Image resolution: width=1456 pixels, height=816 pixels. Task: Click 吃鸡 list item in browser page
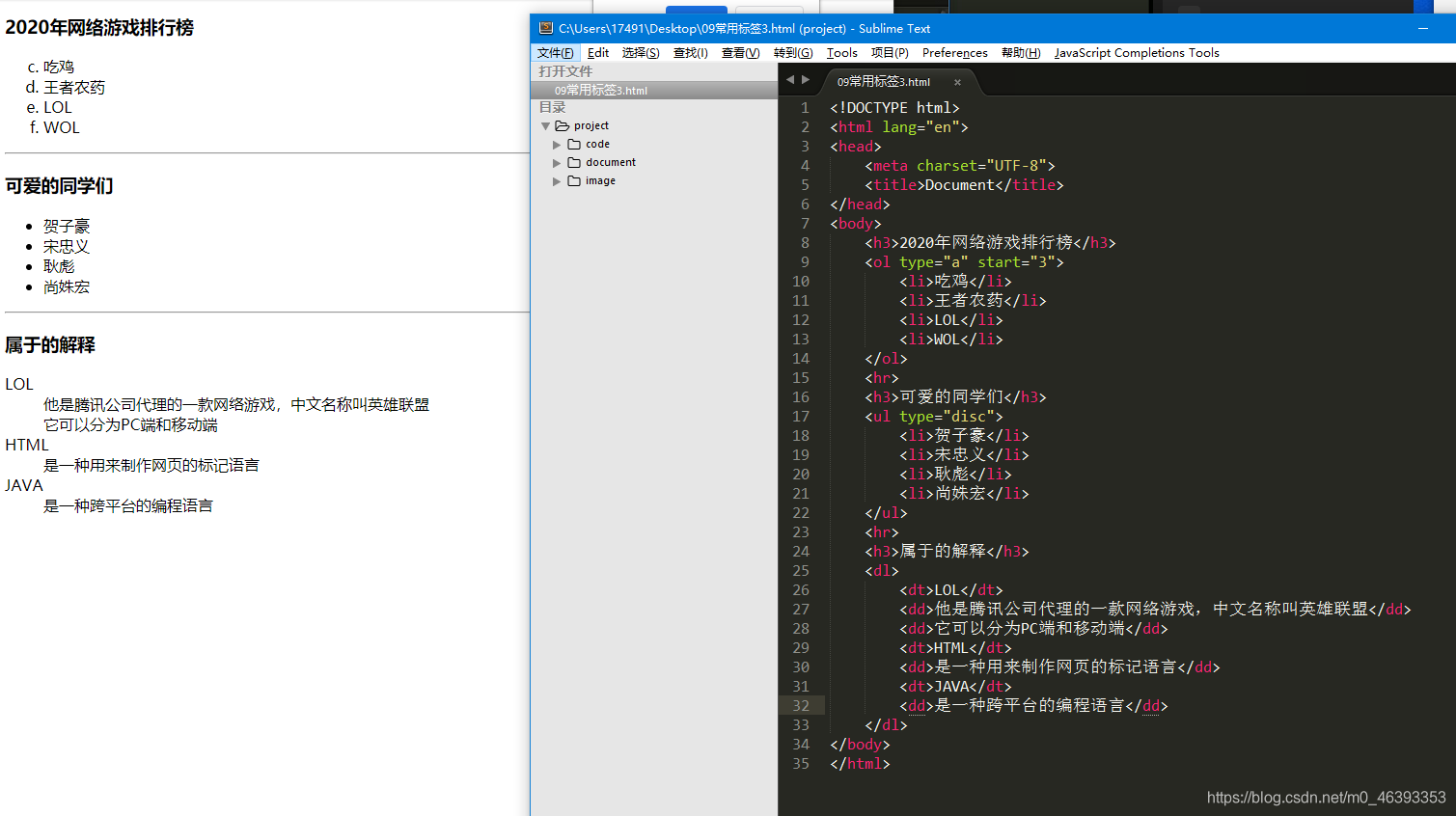(x=59, y=67)
